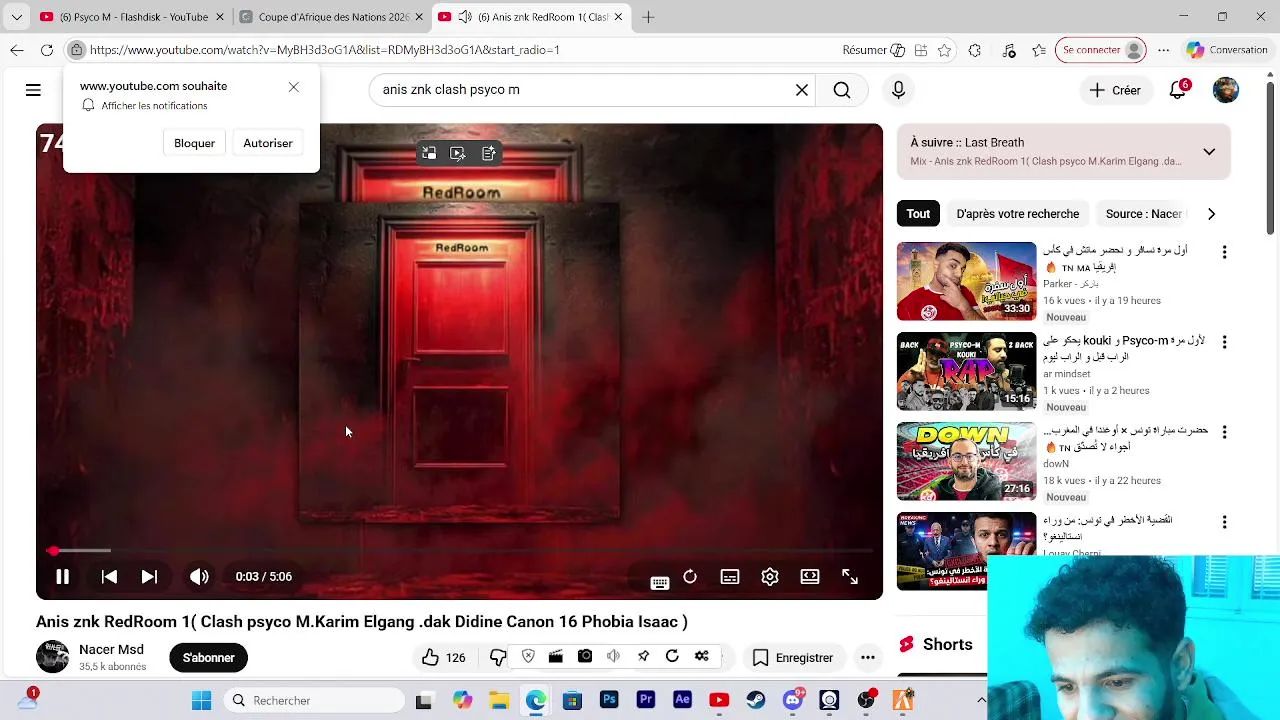Click the search magnifier button

click(842, 89)
